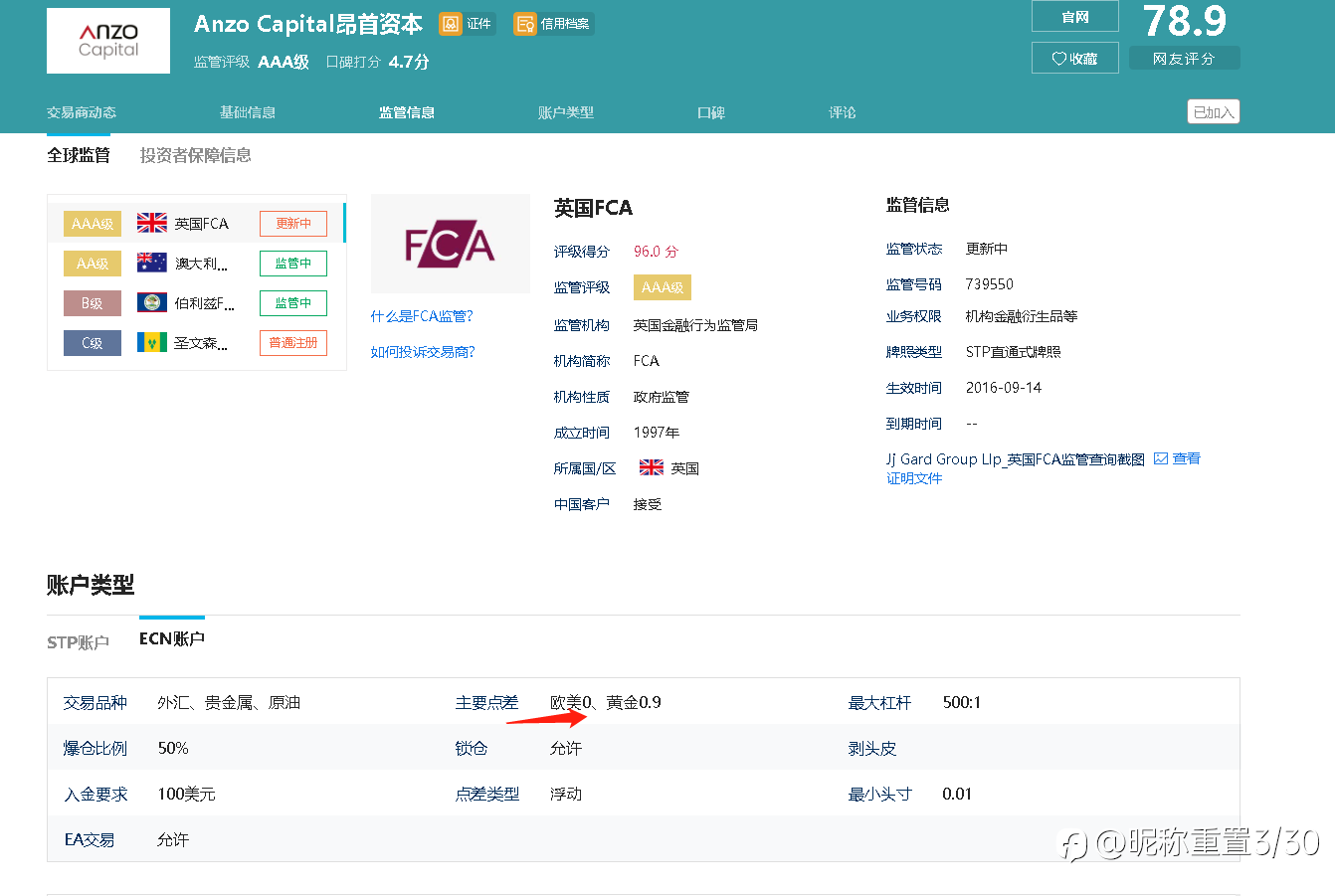Viewport: 1335px width, 896px height.
Task: Click the 100美元 deposit requirement value
Action: [187, 795]
